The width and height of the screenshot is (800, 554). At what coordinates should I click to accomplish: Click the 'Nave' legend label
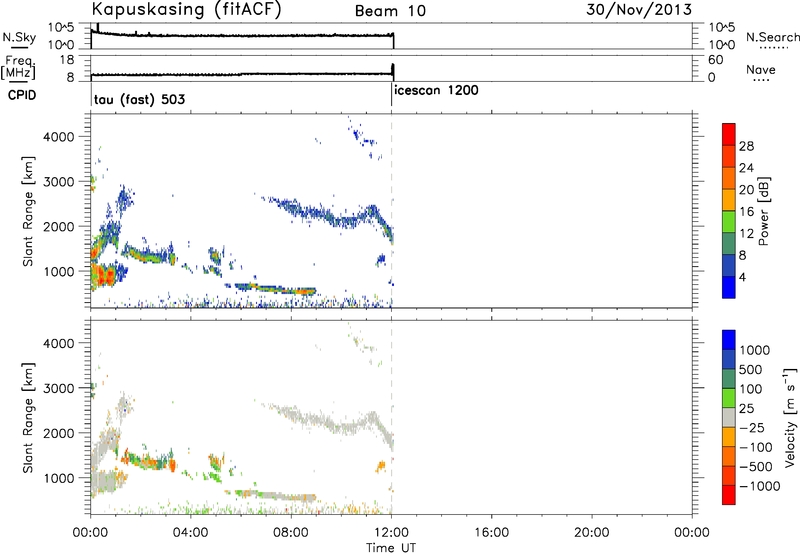click(761, 69)
